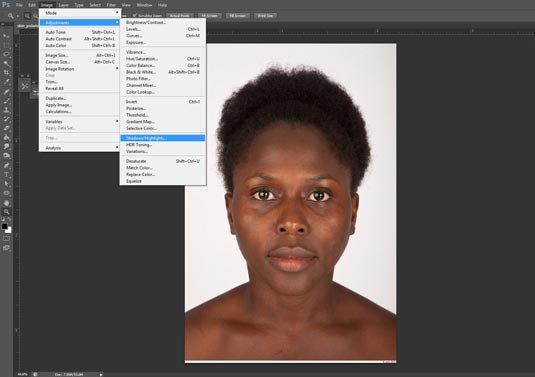Click the background color swatch
Screen dimensions: 535x377
point(9,230)
